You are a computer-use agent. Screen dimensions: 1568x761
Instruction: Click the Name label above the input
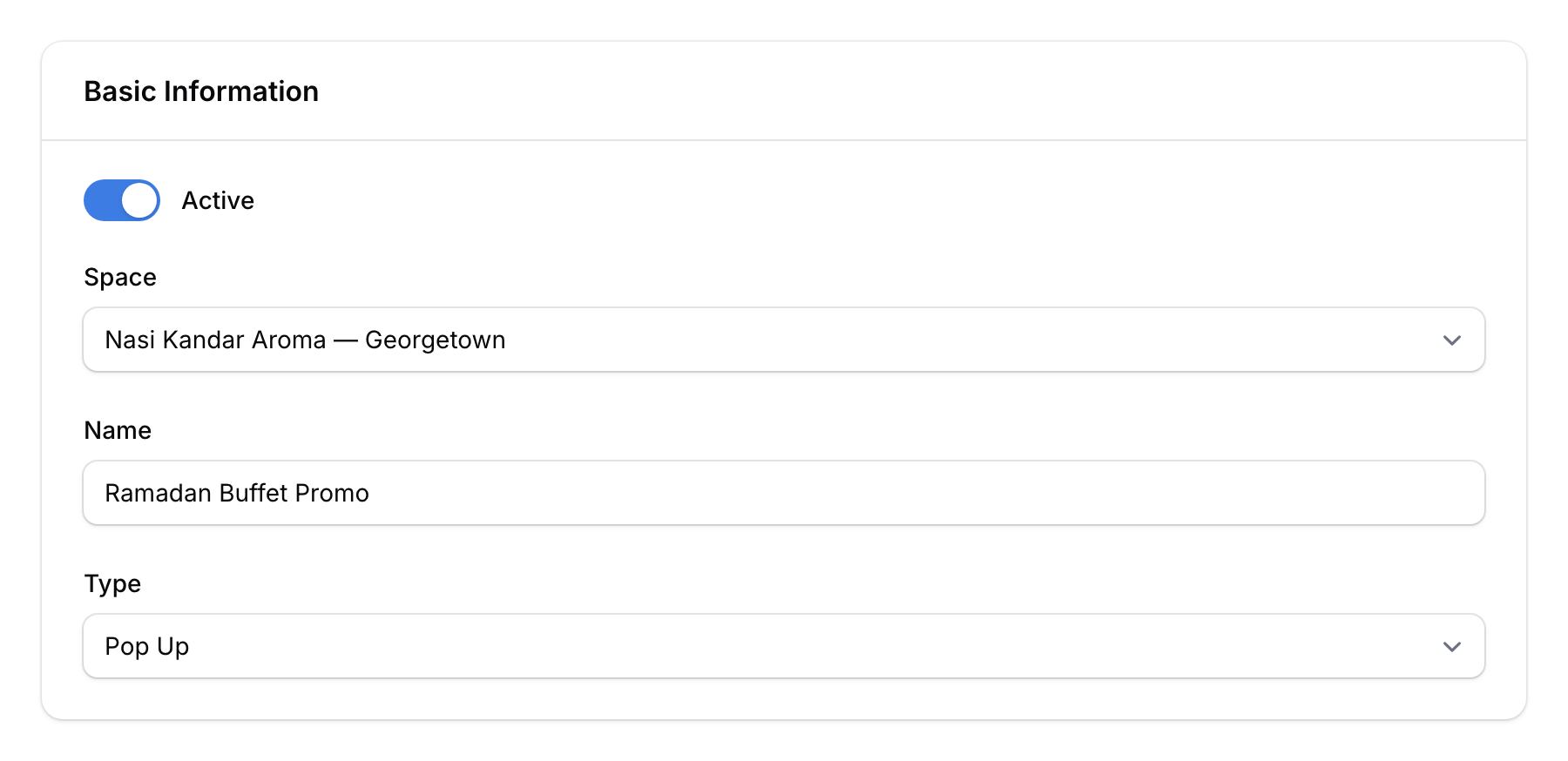click(x=117, y=430)
